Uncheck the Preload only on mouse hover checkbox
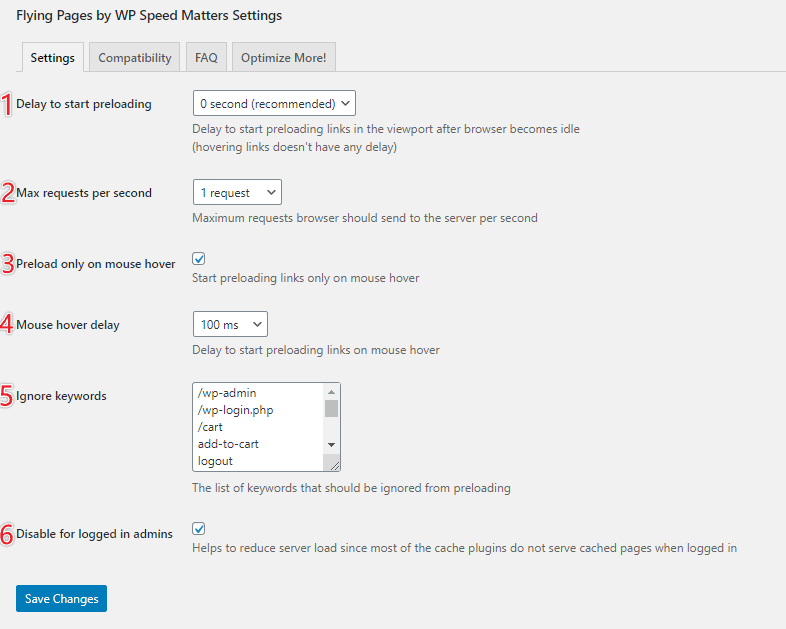The width and height of the screenshot is (786, 629). pyautogui.click(x=199, y=259)
